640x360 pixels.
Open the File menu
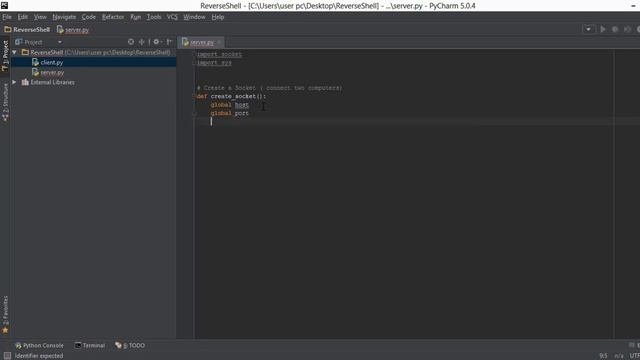coord(7,17)
